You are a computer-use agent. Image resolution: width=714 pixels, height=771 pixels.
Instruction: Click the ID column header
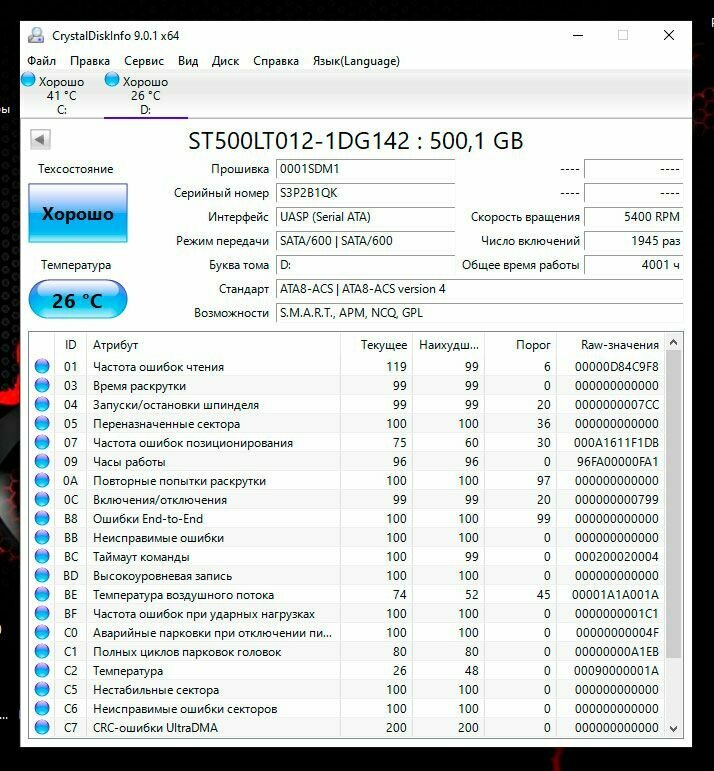point(70,345)
